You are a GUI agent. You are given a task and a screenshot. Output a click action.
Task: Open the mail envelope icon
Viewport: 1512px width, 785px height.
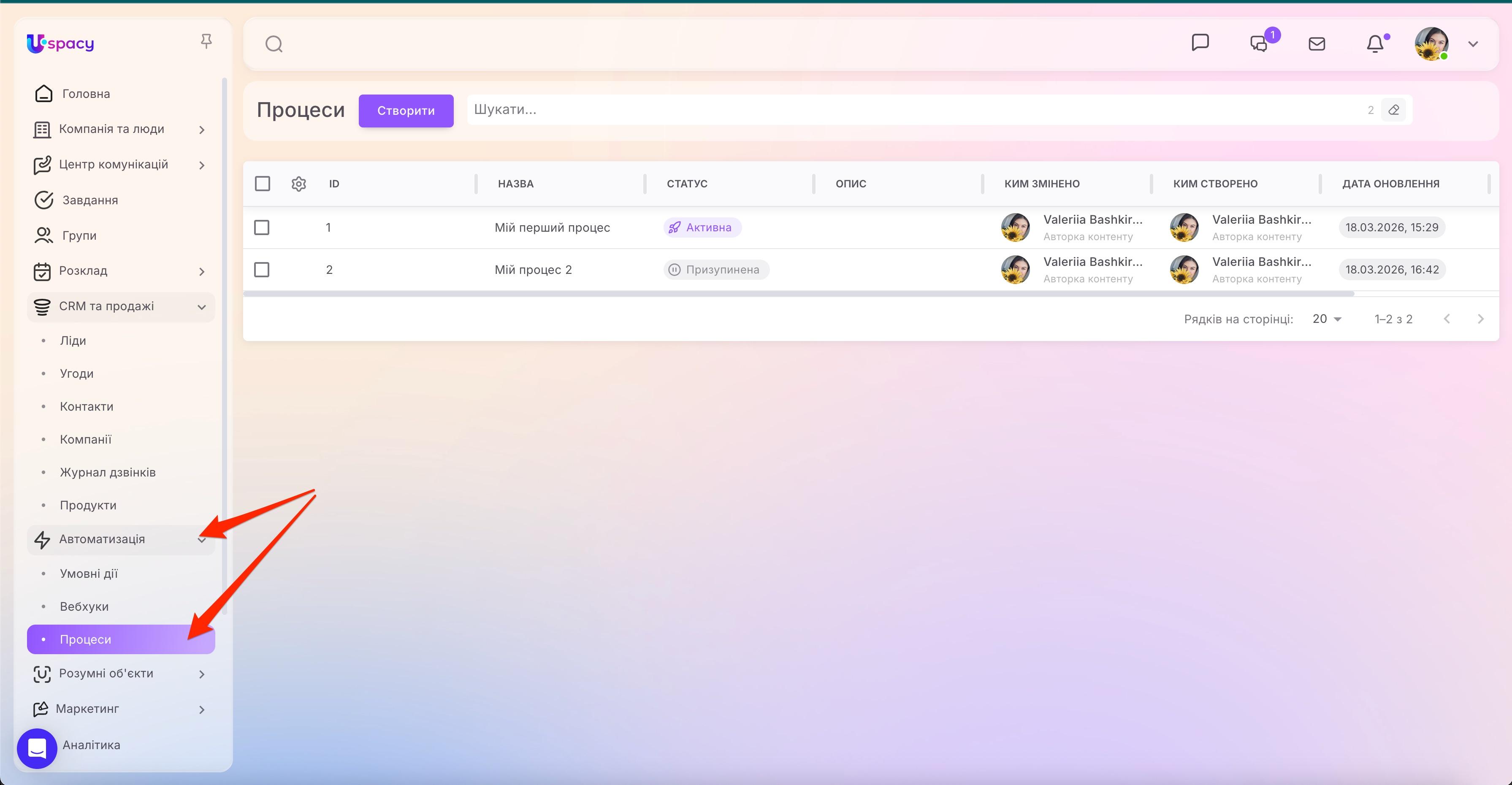click(1317, 44)
